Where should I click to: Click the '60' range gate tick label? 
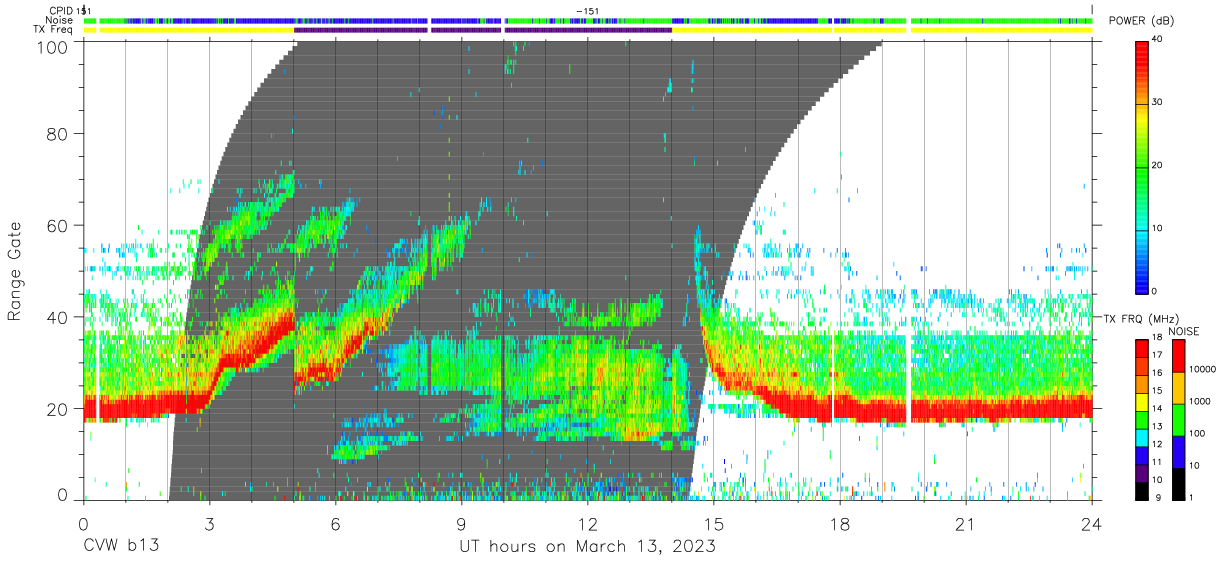tap(58, 226)
